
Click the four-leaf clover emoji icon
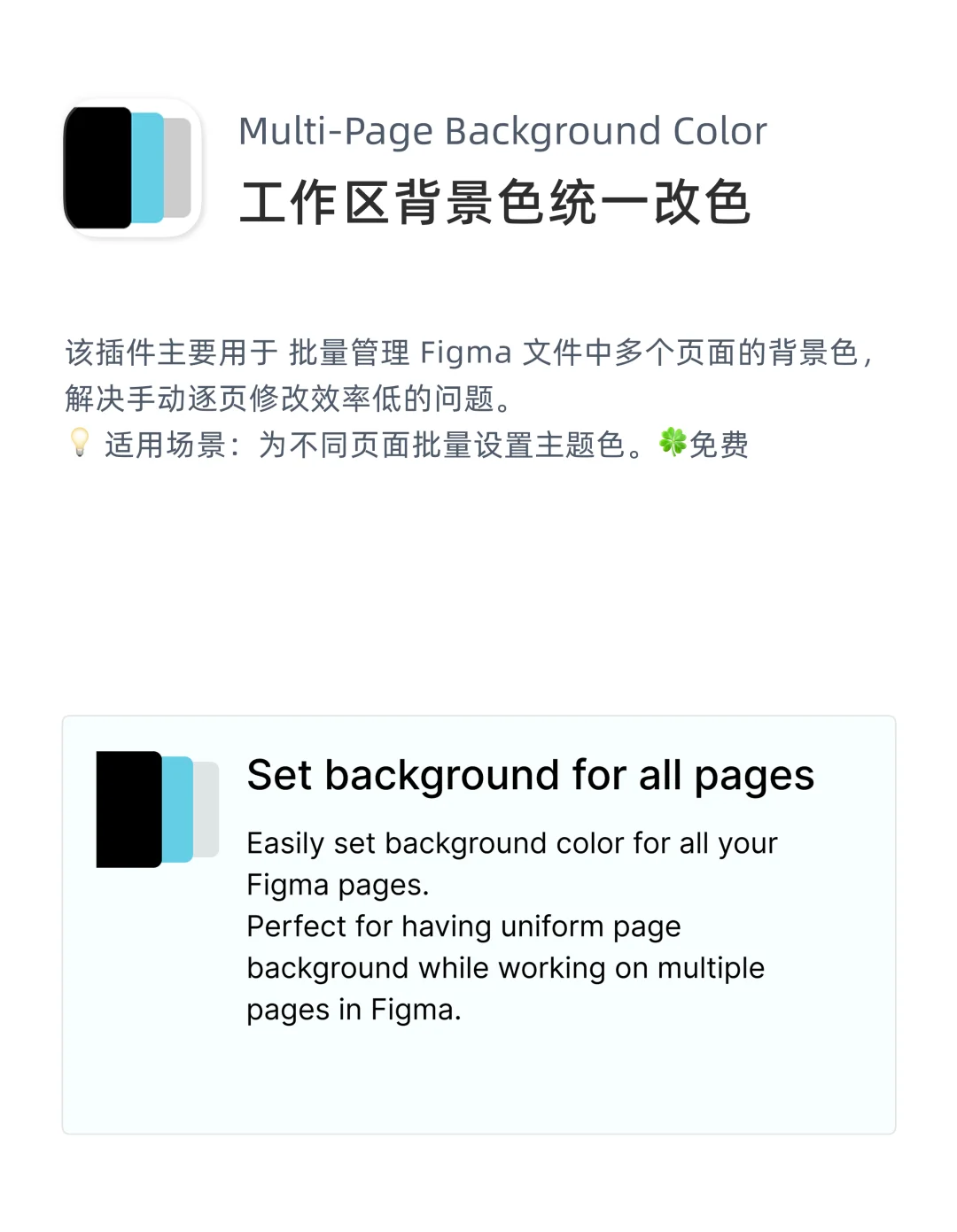673,442
